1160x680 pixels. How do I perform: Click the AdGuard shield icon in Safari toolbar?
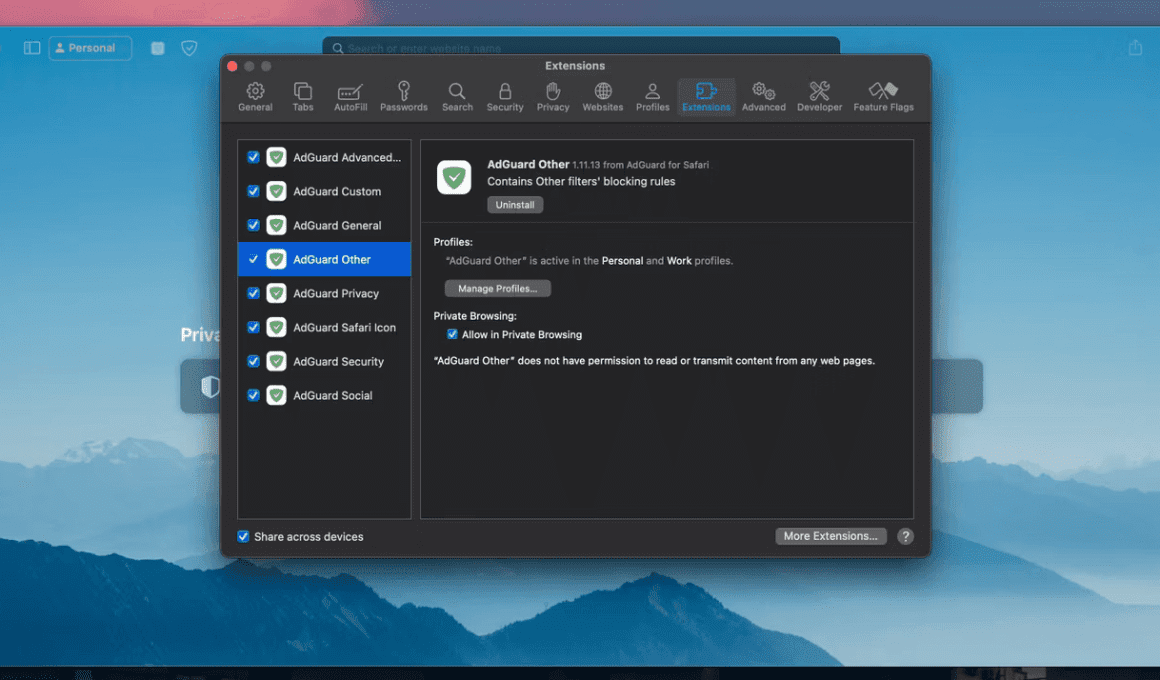[x=189, y=48]
